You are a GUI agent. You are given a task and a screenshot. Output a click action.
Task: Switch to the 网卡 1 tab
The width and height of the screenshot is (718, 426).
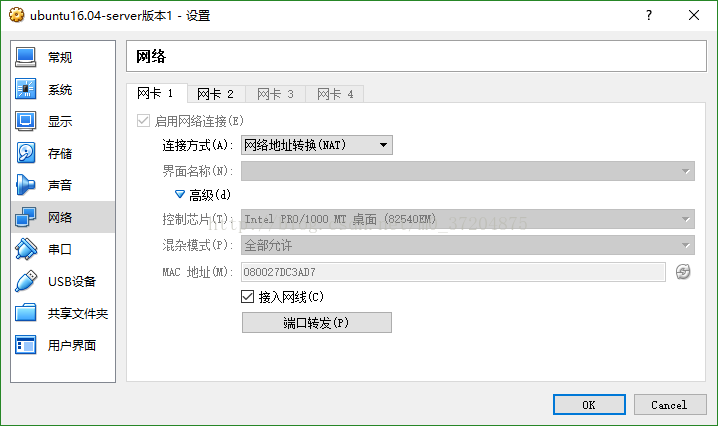(x=155, y=94)
